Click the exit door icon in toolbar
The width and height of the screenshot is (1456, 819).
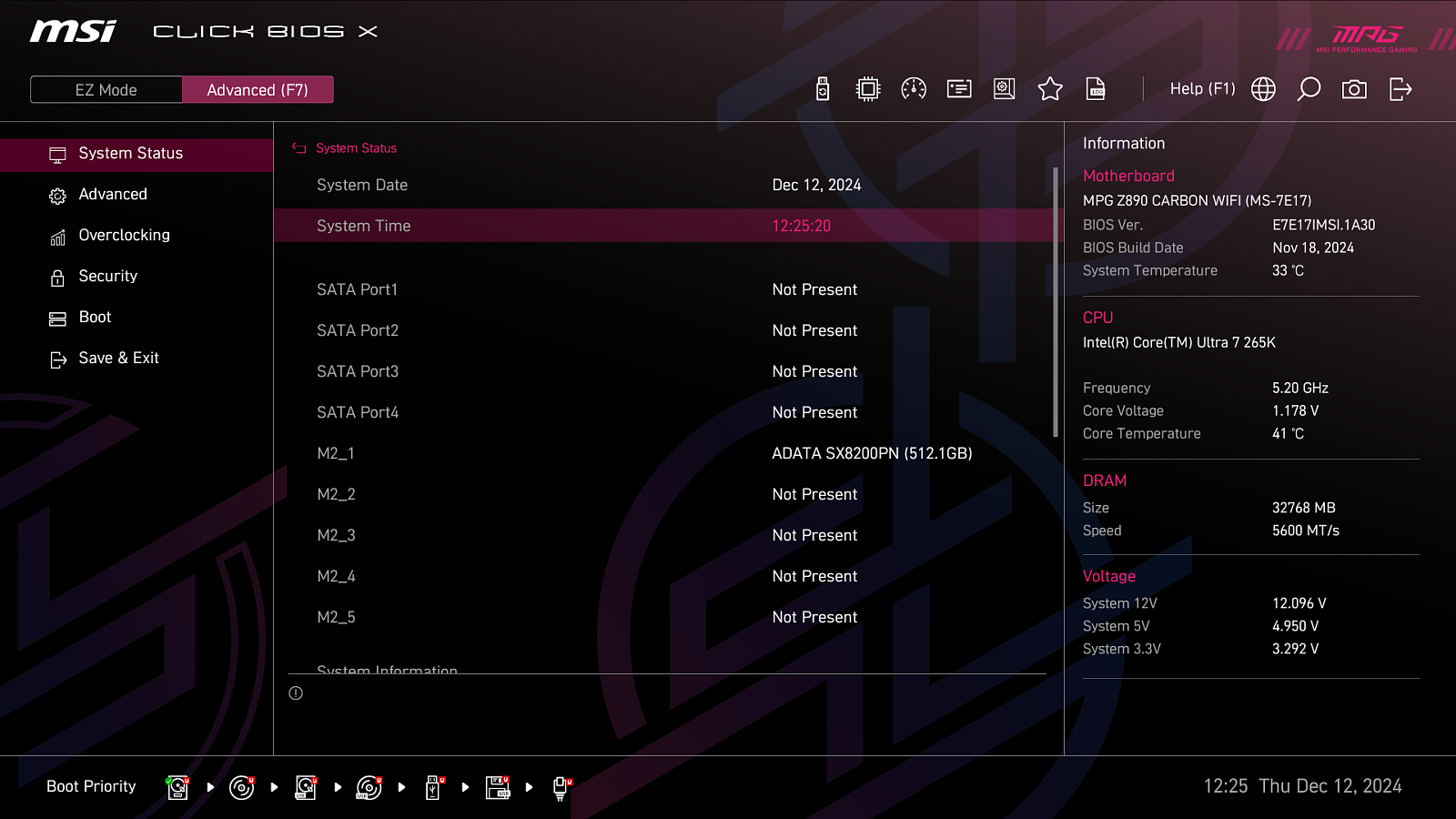[1400, 89]
